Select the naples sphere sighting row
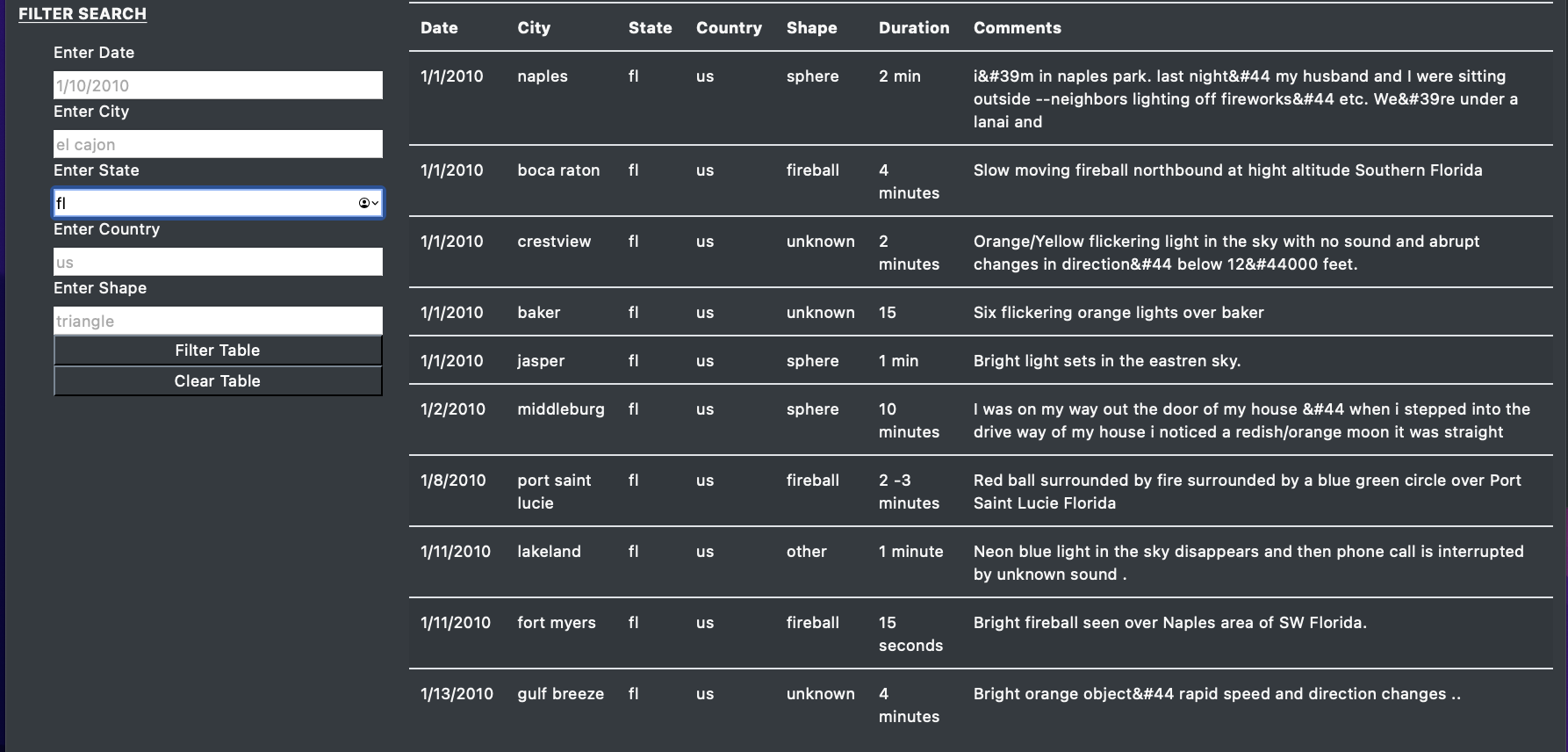The image size is (1568, 752). [966, 98]
